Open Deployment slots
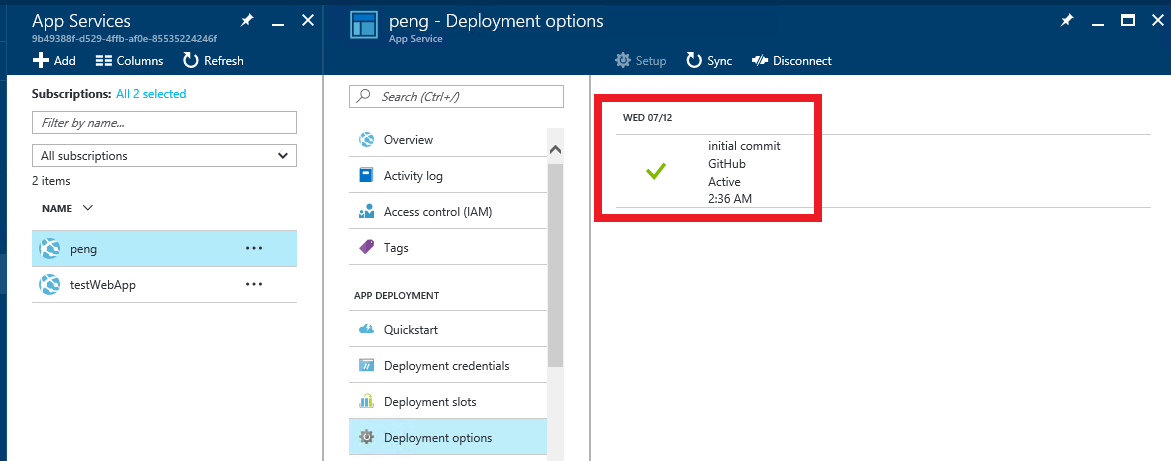This screenshot has height=461, width=1171. [448, 401]
